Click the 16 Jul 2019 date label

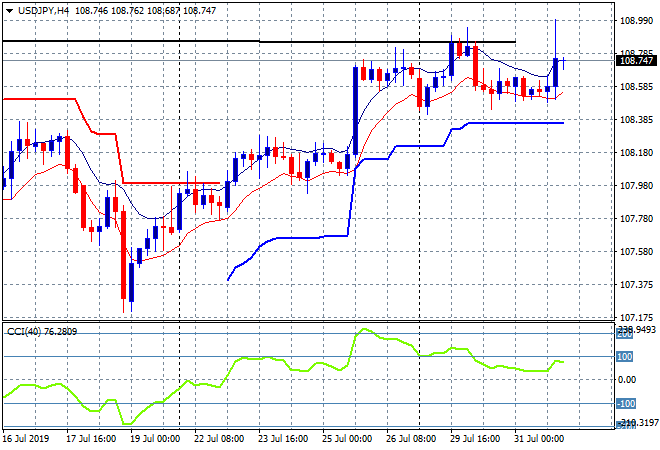click(x=26, y=439)
